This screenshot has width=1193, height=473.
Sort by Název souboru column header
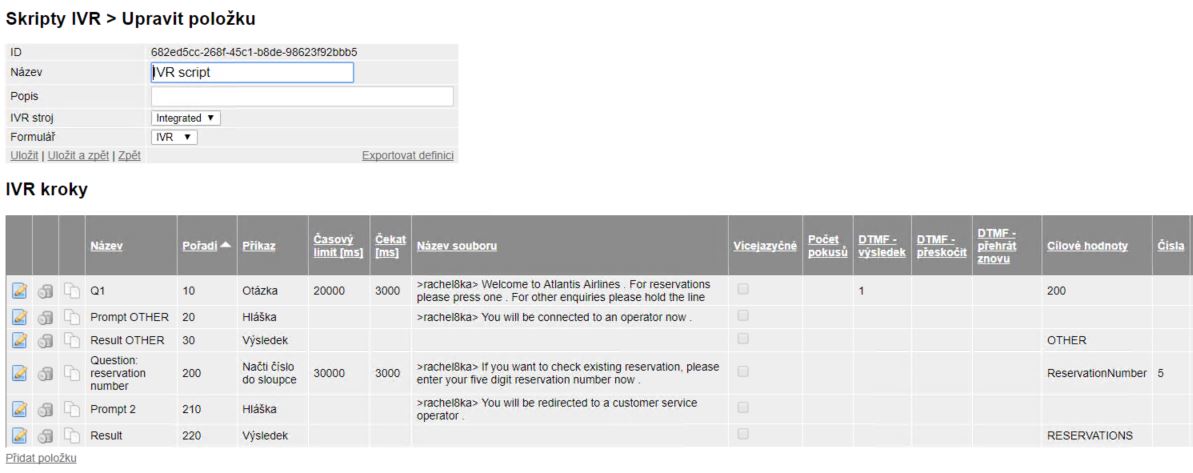pyautogui.click(x=457, y=246)
